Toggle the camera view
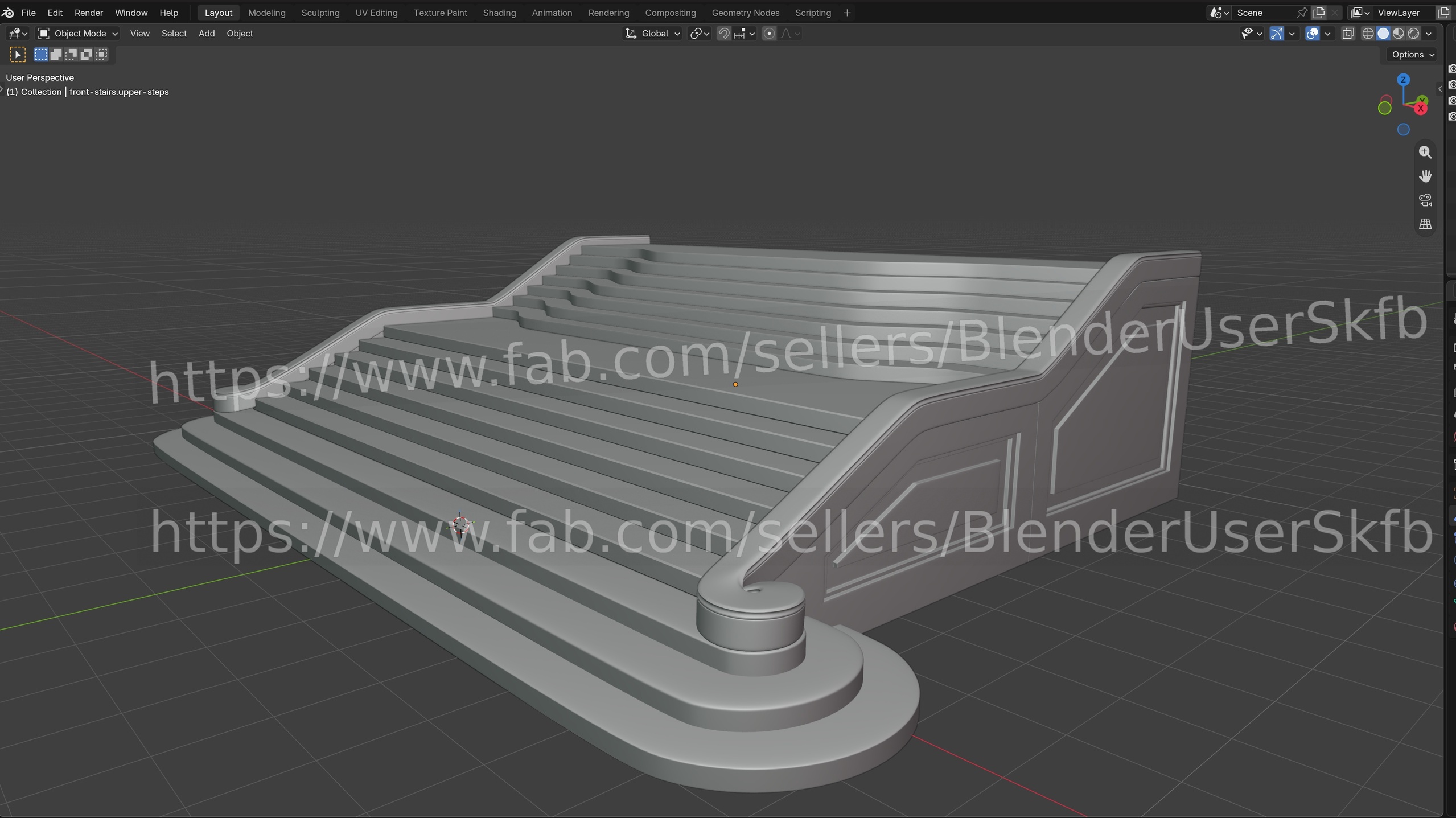The height and width of the screenshot is (818, 1456). (x=1425, y=200)
